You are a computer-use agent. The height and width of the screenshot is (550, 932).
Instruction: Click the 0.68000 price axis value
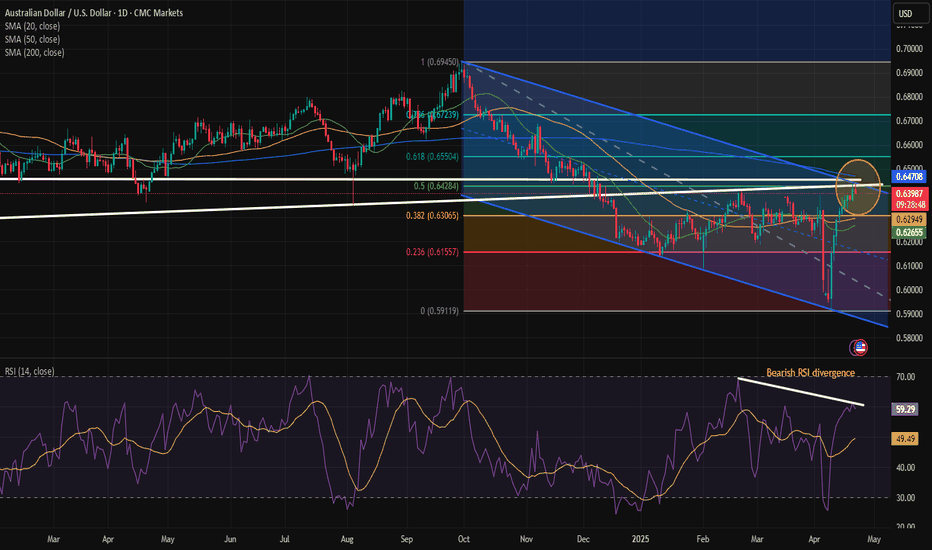909,96
